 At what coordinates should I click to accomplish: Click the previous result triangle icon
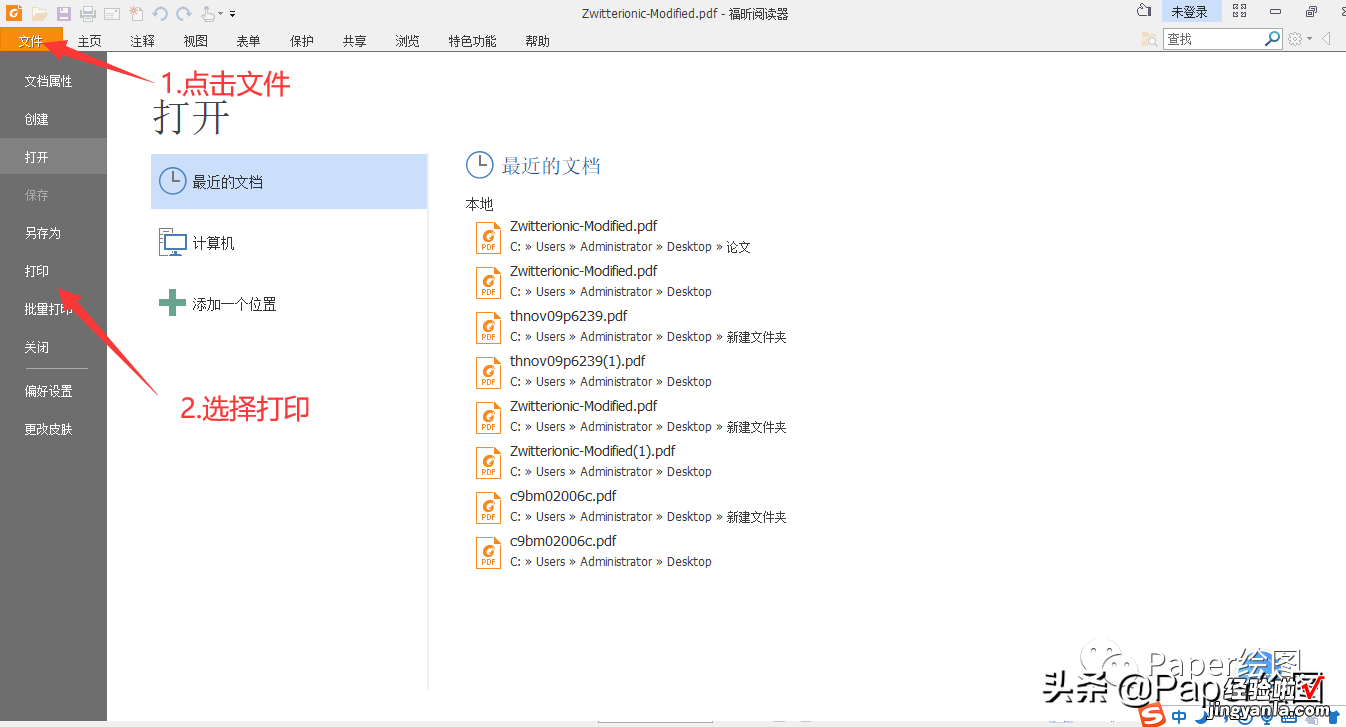(1326, 39)
